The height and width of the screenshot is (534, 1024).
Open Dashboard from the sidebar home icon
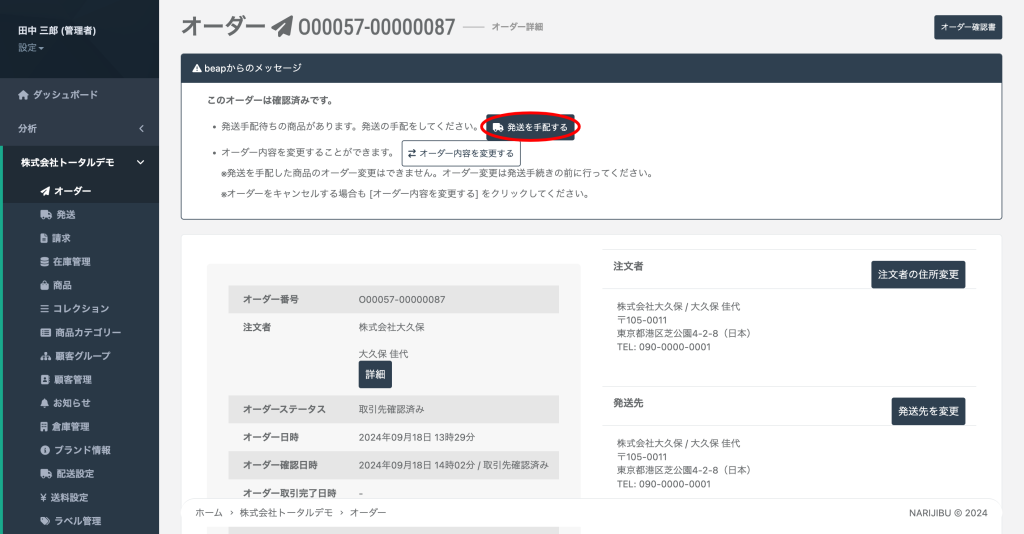tap(23, 95)
